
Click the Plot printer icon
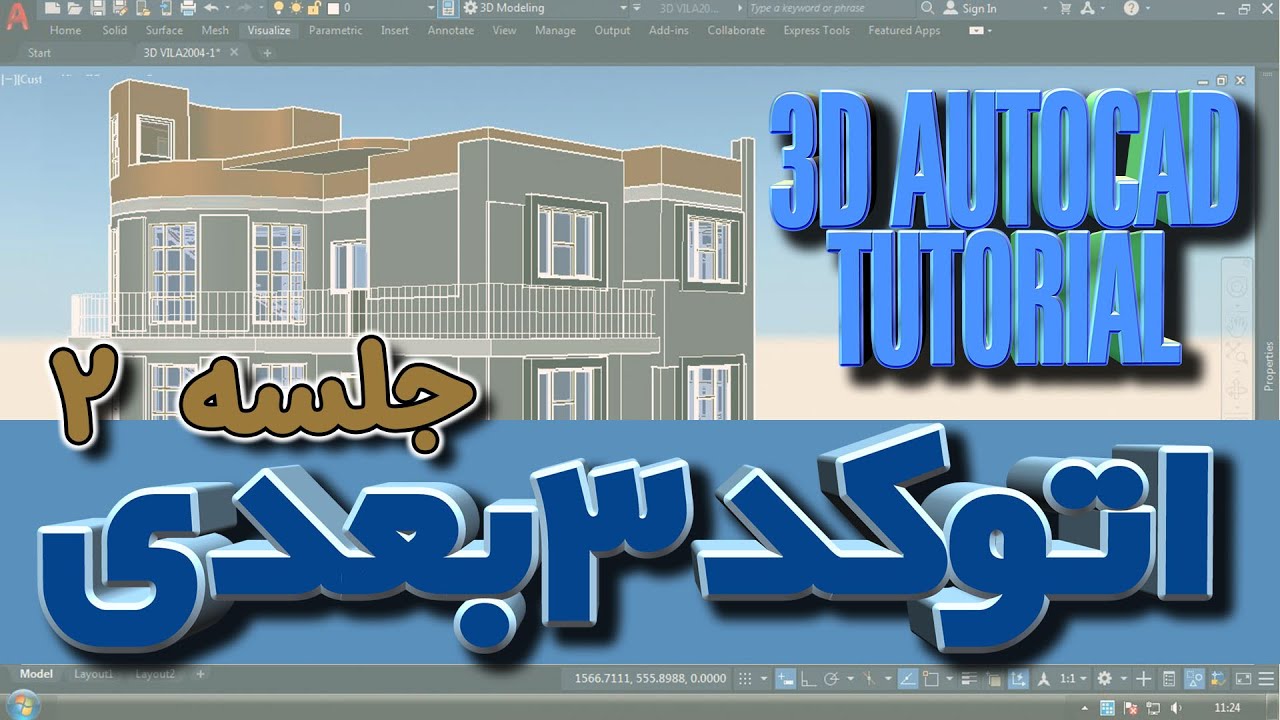[x=188, y=8]
